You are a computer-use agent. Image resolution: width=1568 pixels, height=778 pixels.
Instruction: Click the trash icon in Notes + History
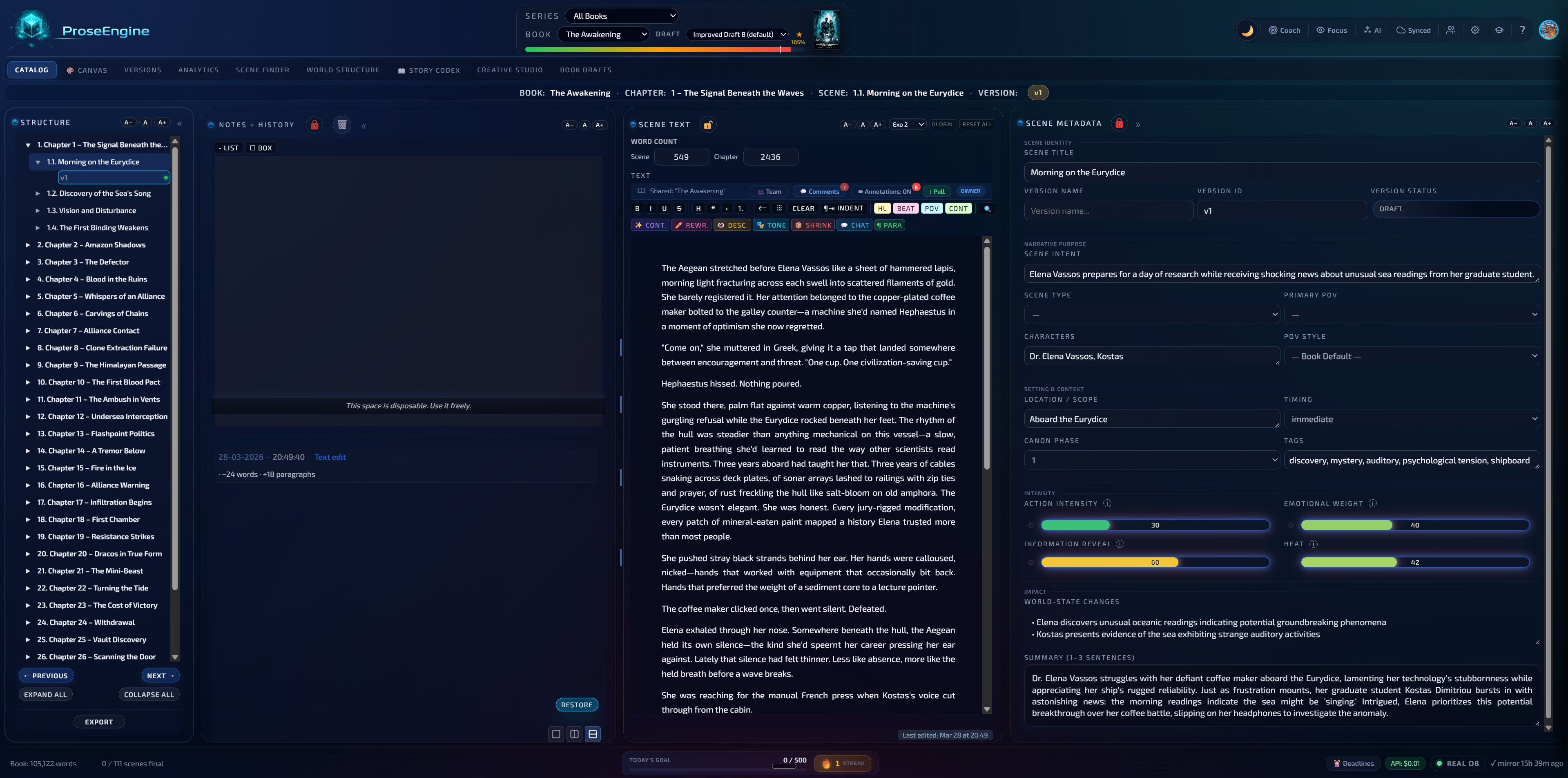(x=342, y=124)
